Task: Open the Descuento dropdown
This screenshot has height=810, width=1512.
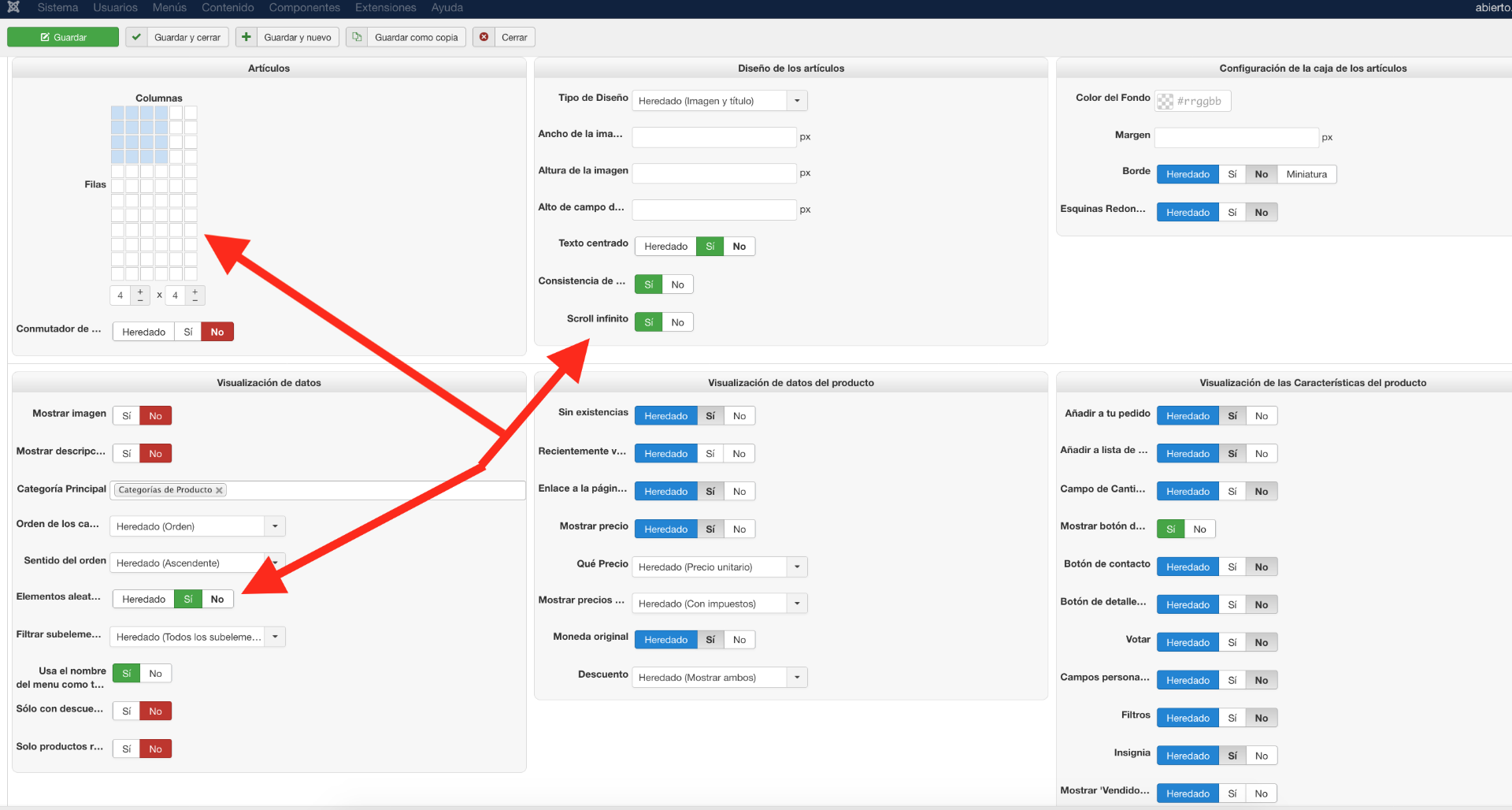Action: coord(797,678)
